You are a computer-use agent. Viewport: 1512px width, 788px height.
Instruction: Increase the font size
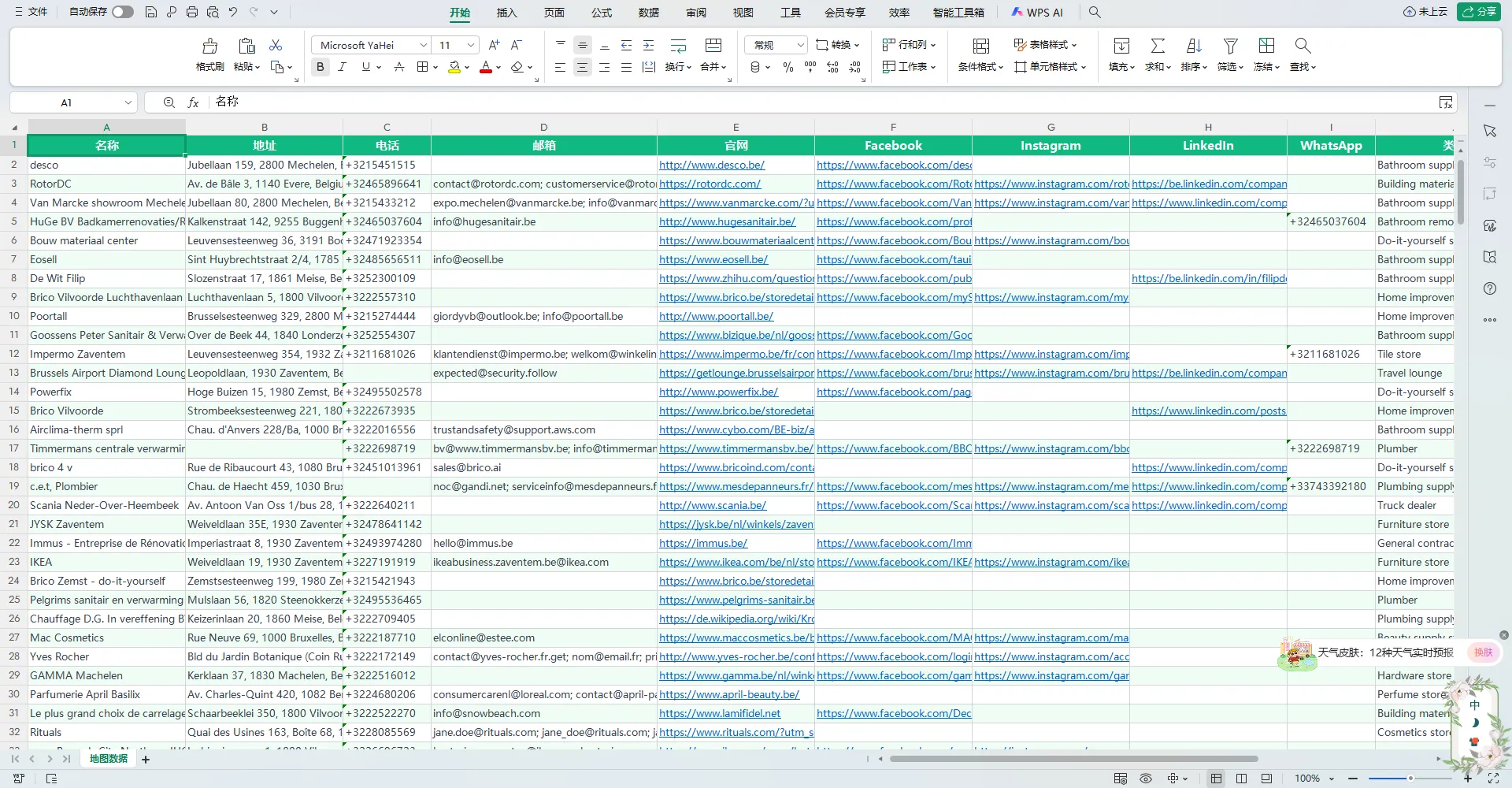[x=494, y=45]
